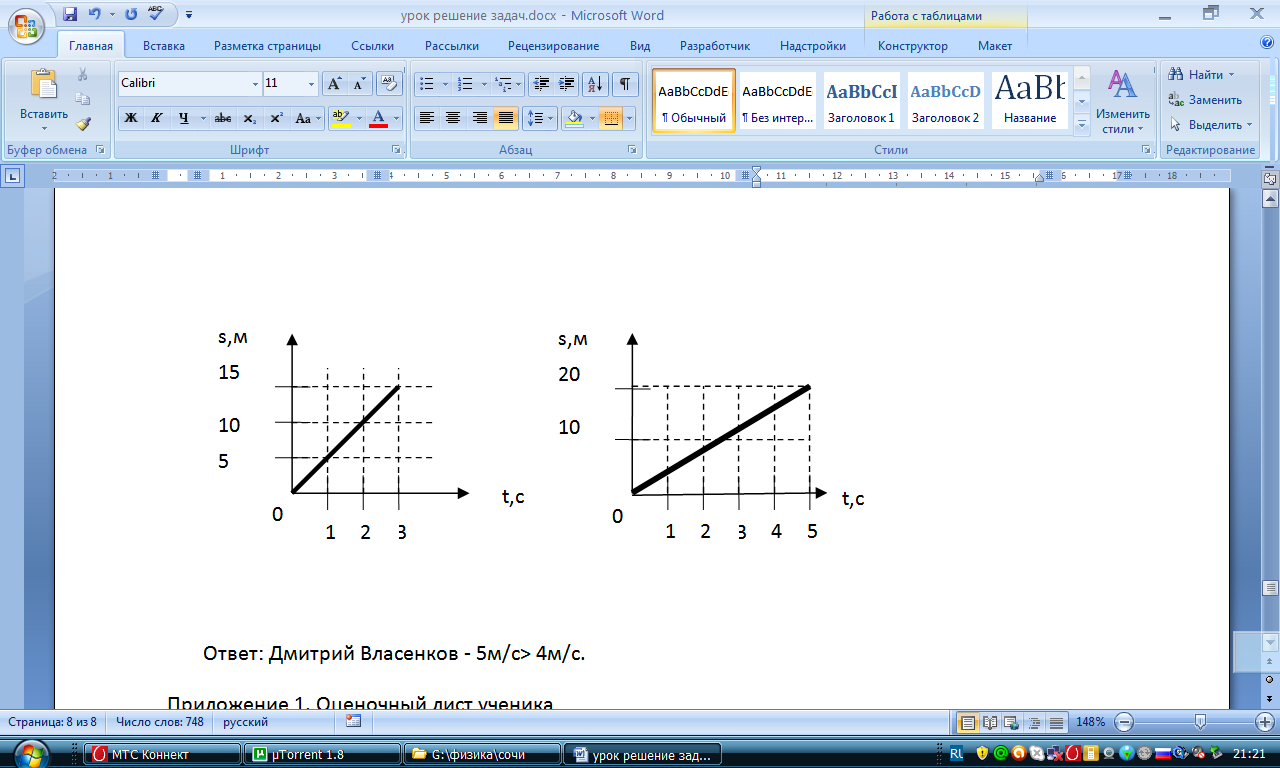Apply the Заголовок 1 style
The image size is (1280, 768).
coord(861,101)
